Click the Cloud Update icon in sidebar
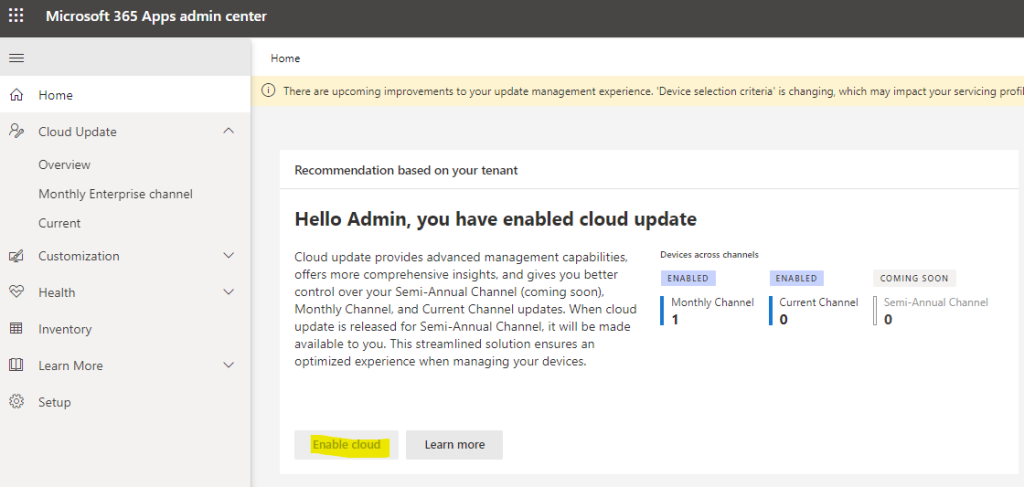This screenshot has width=1024, height=487. pyautogui.click(x=16, y=131)
